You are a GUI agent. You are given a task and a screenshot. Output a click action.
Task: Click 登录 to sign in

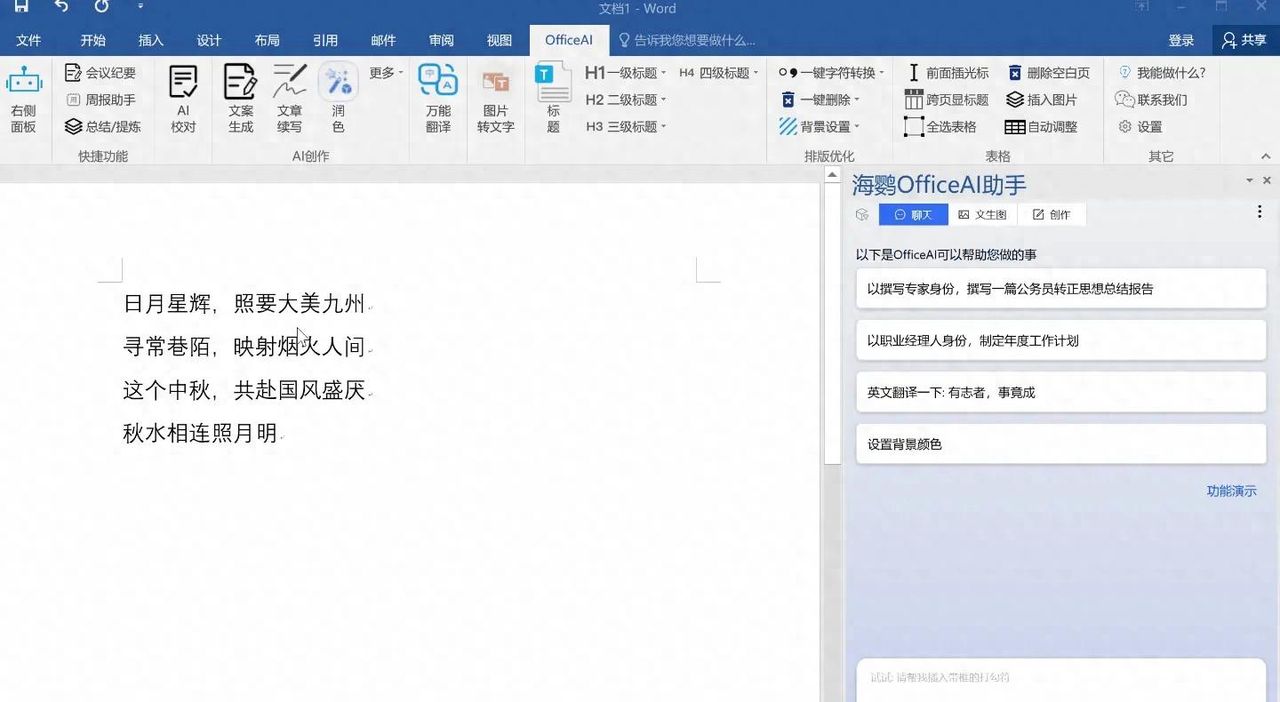[1181, 40]
